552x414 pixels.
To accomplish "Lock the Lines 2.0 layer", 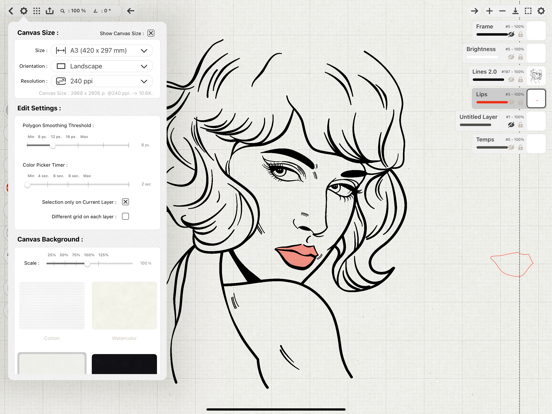I will 521,79.
